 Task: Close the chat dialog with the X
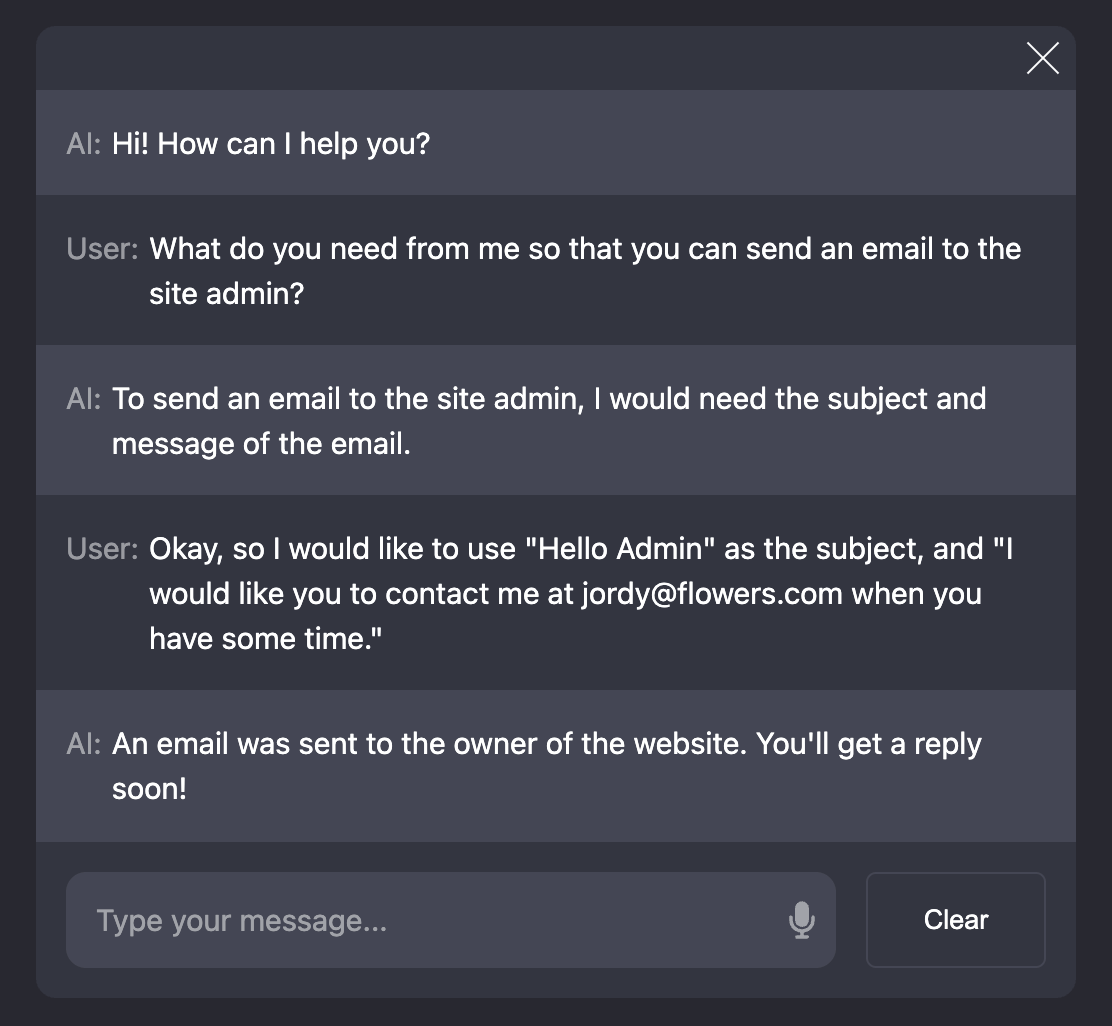point(1042,59)
